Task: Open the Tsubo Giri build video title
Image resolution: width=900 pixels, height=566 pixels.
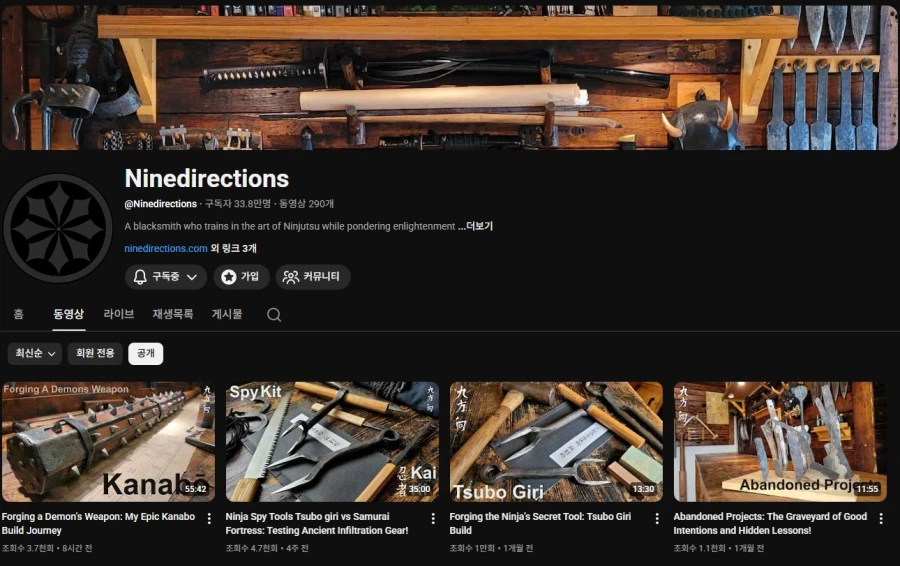Action: [540, 523]
